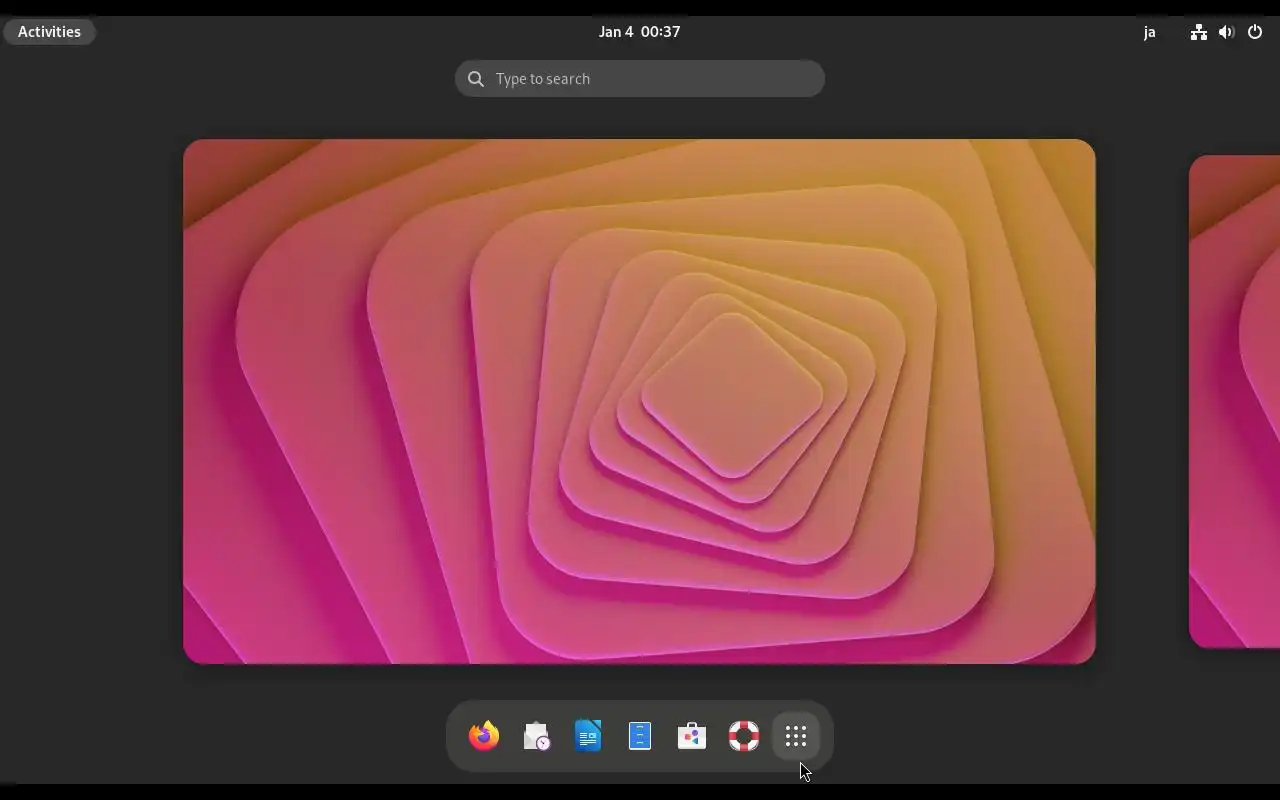Click the Activities button
Screen dimensions: 1280x800
tap(49, 31)
